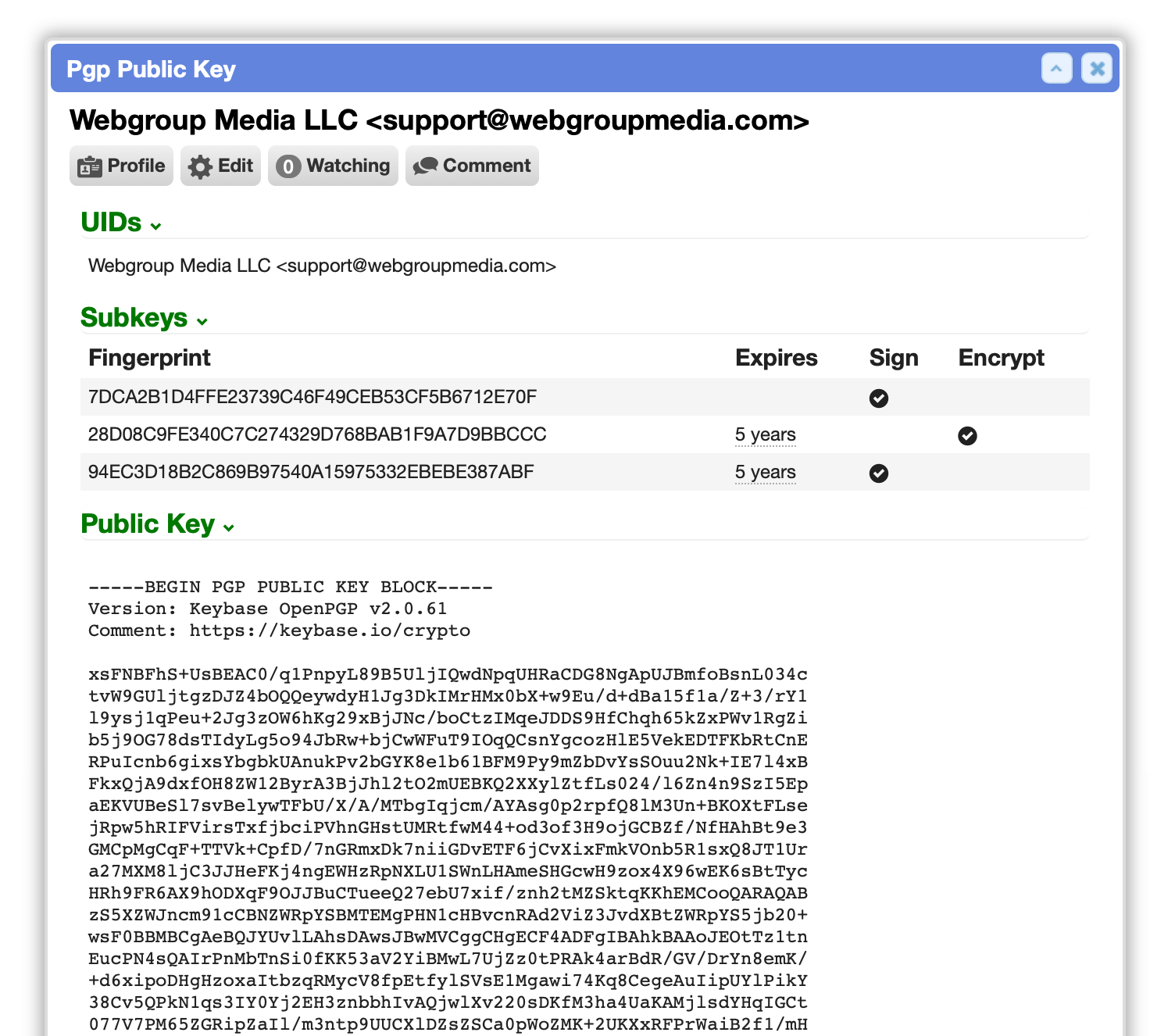Click the UID Webgroup Media LLC email line

pyautogui.click(x=322, y=266)
